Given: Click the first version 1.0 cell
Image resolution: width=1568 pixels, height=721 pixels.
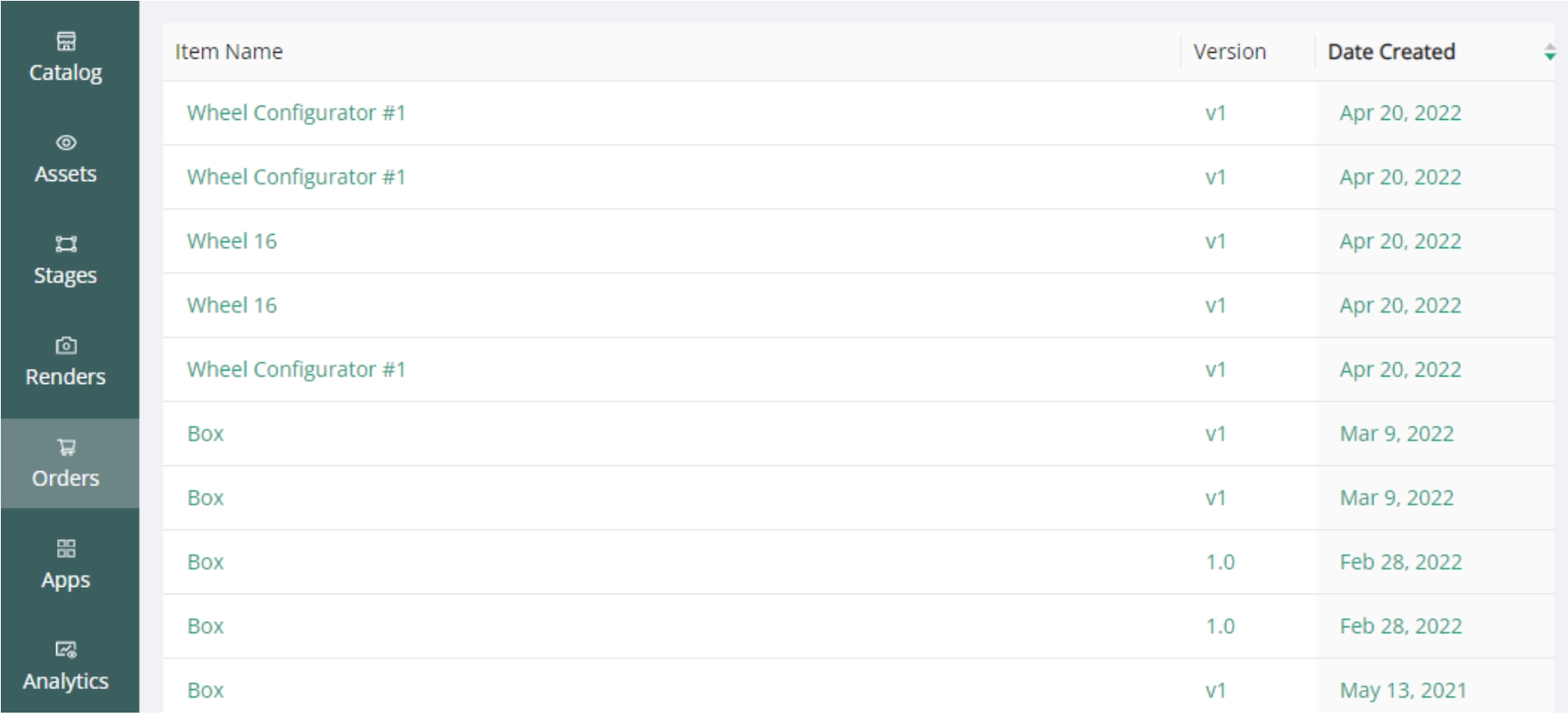Looking at the screenshot, I should click(1220, 563).
